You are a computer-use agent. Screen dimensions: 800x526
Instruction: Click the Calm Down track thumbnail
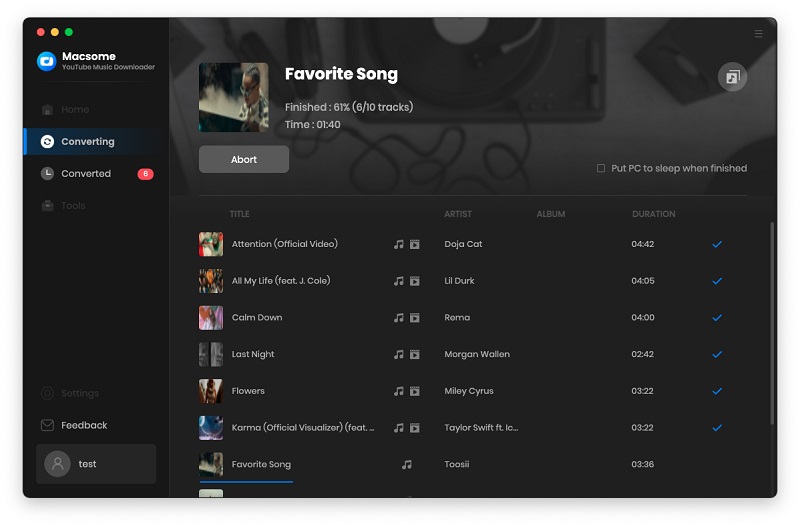(211, 318)
